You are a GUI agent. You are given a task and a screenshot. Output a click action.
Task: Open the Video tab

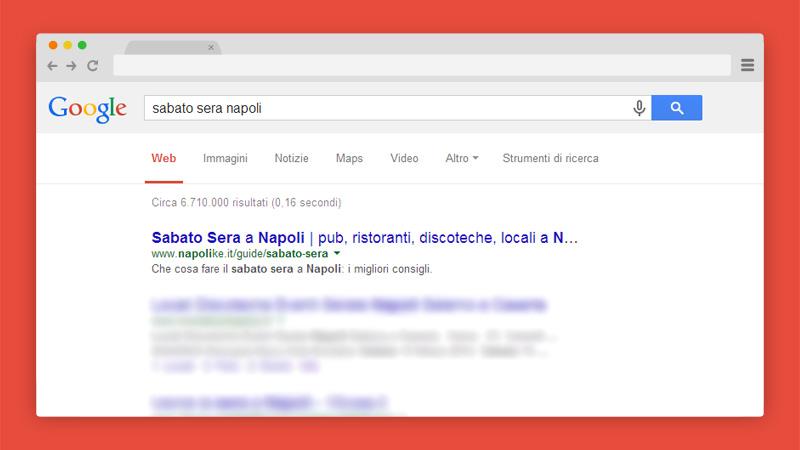tap(404, 158)
